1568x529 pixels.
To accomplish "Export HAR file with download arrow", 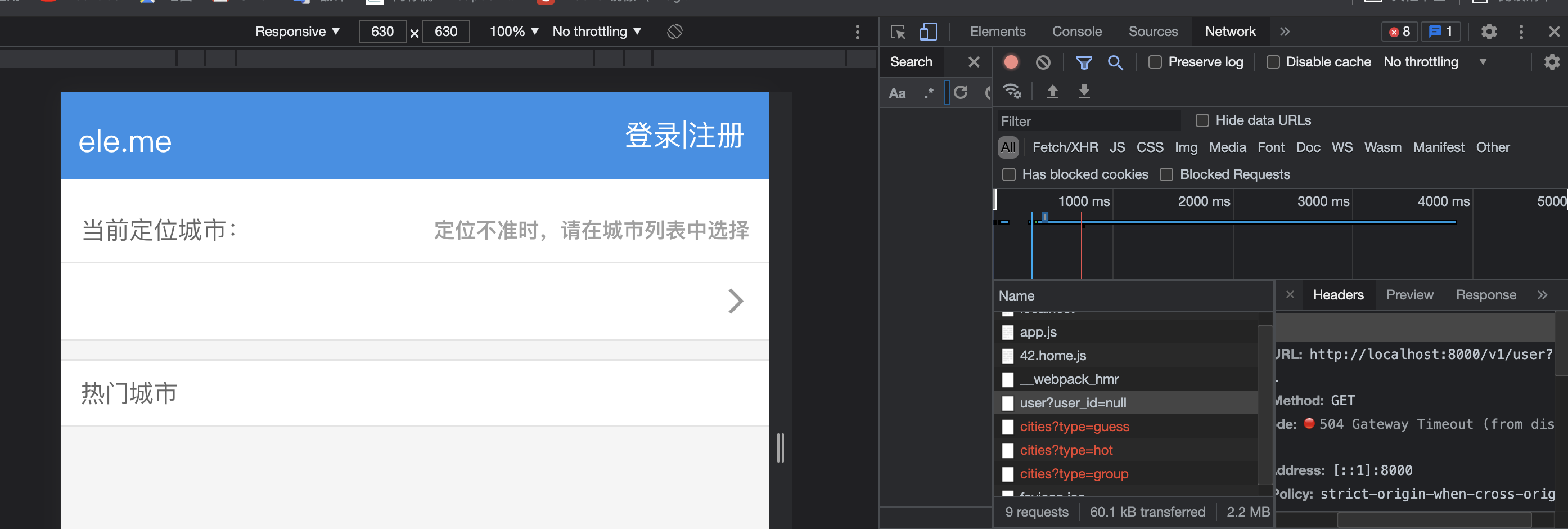I will pyautogui.click(x=1085, y=91).
